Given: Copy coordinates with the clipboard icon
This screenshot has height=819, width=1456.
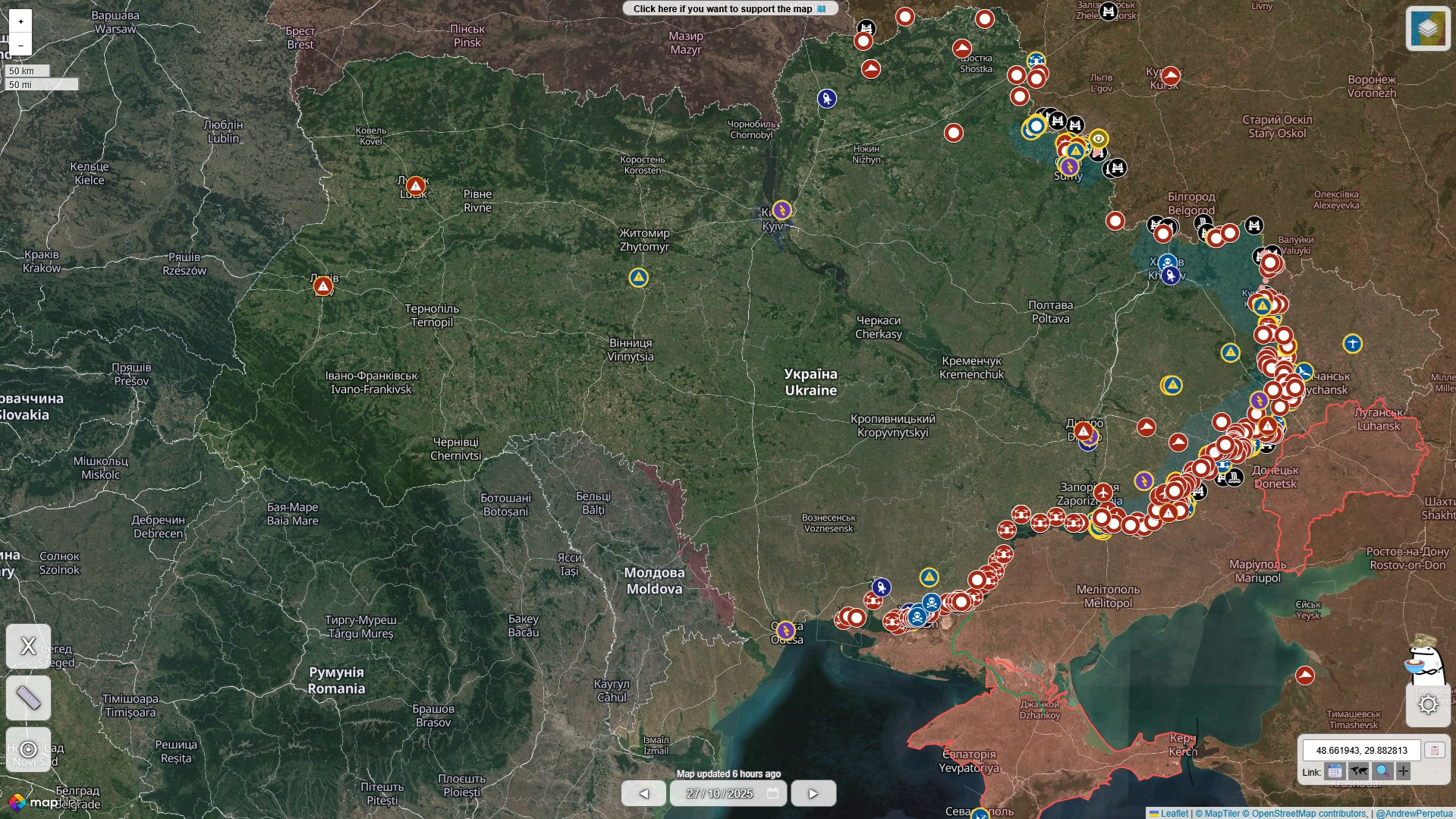Looking at the screenshot, I should point(1434,750).
